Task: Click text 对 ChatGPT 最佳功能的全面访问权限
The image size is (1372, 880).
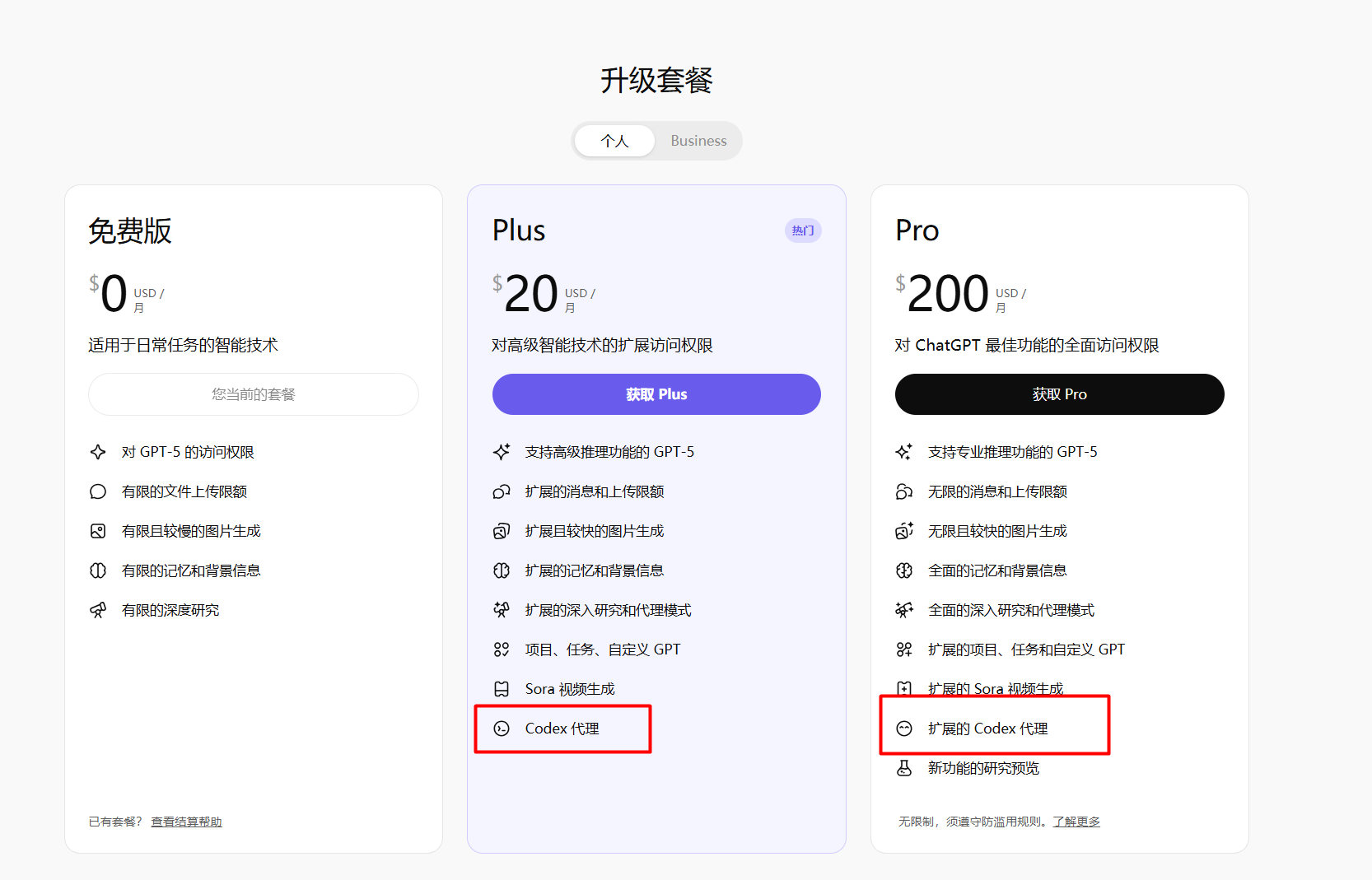Action: pyautogui.click(x=1027, y=345)
